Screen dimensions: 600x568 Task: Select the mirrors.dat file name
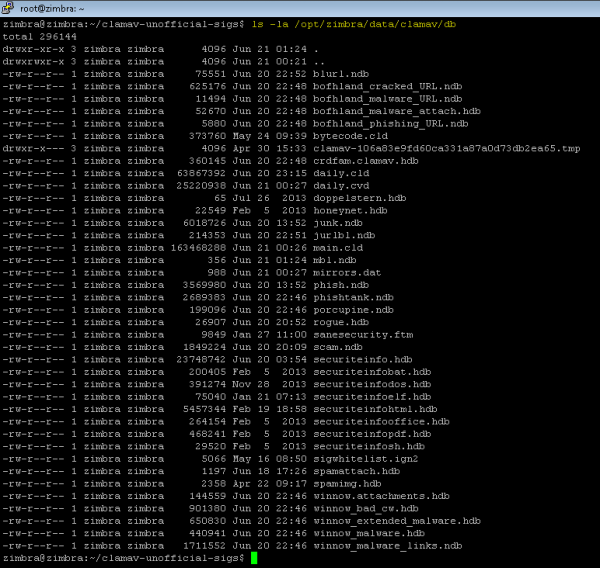click(x=347, y=273)
